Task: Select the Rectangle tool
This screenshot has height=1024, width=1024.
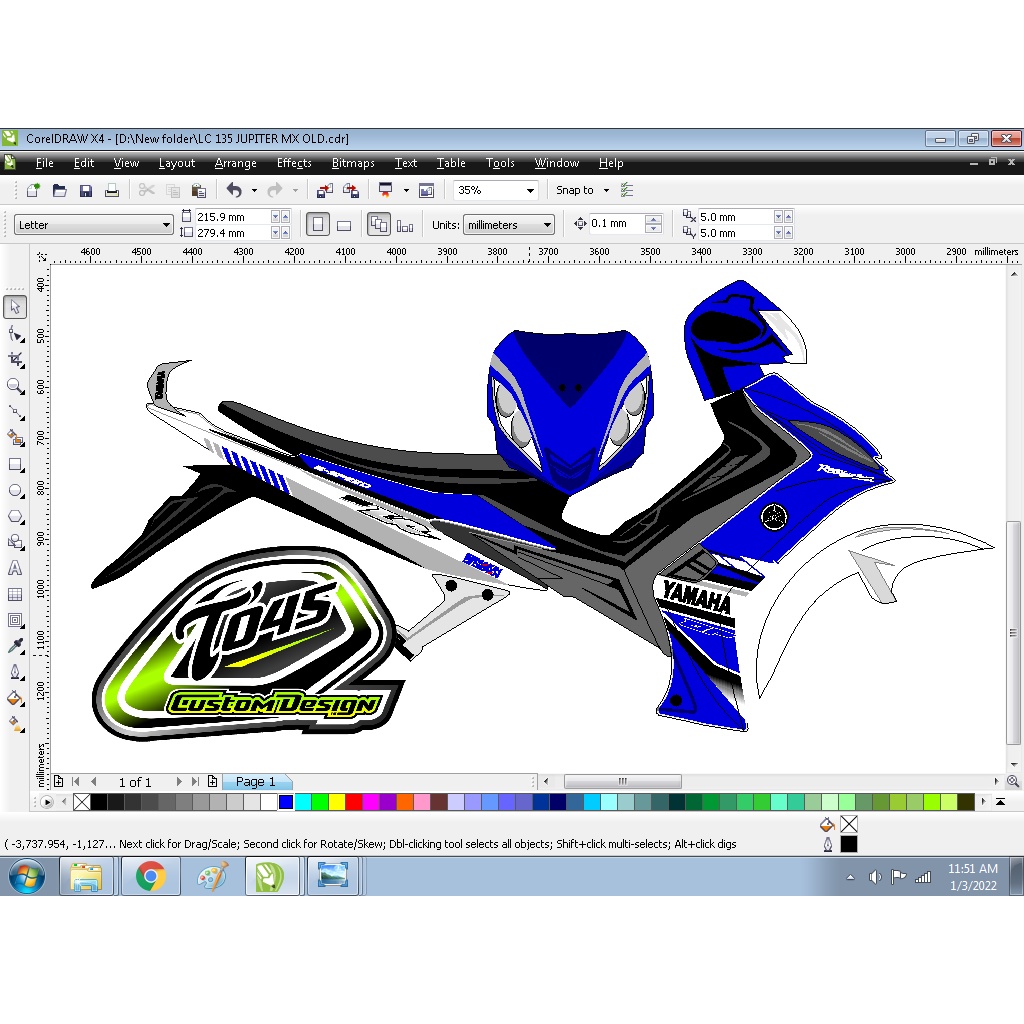Action: (14, 464)
